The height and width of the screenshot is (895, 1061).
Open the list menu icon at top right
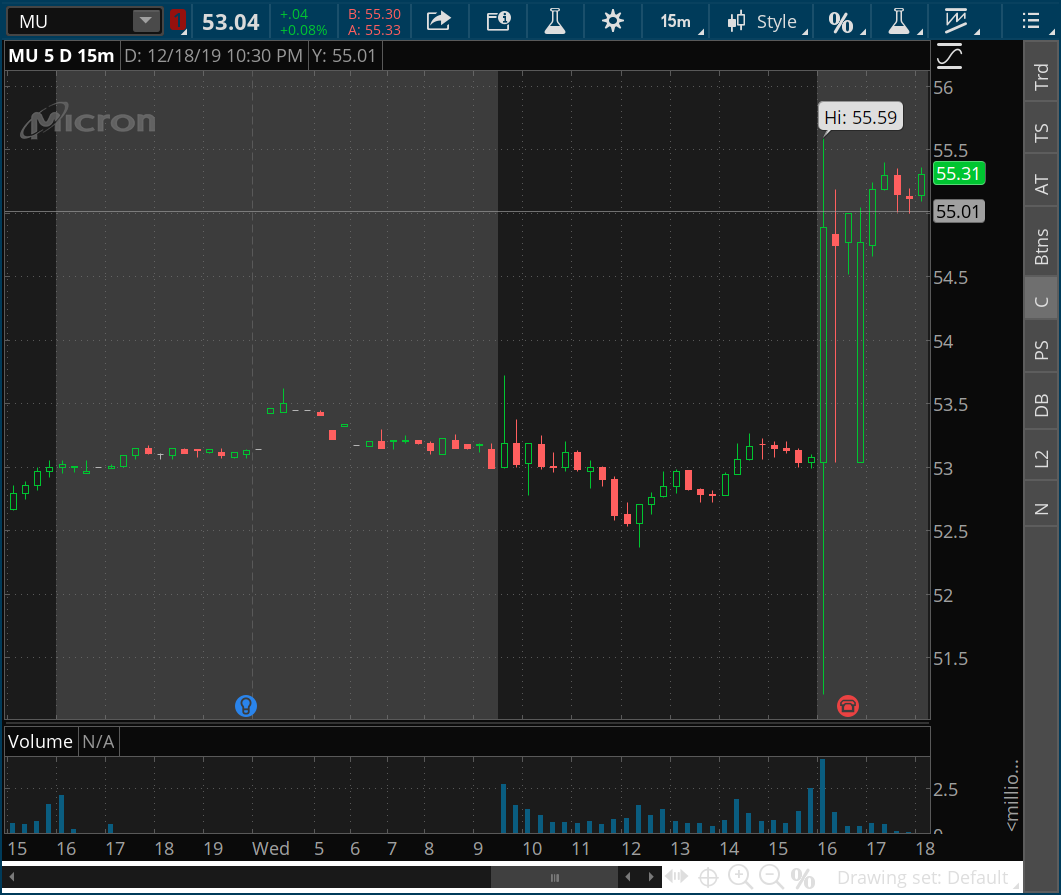(x=1031, y=21)
